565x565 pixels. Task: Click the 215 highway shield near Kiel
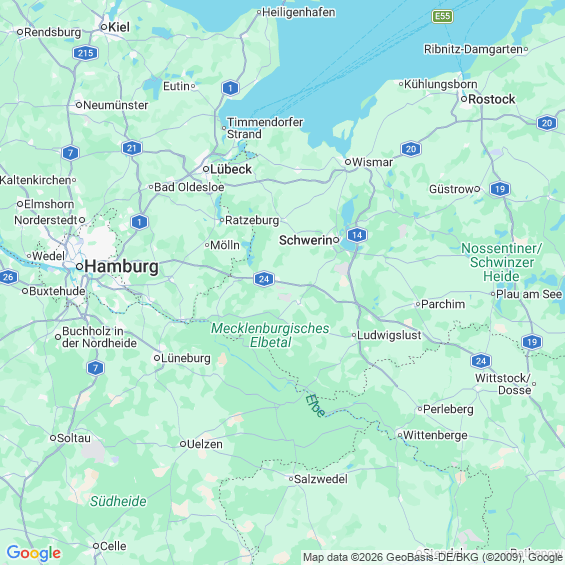(85, 53)
